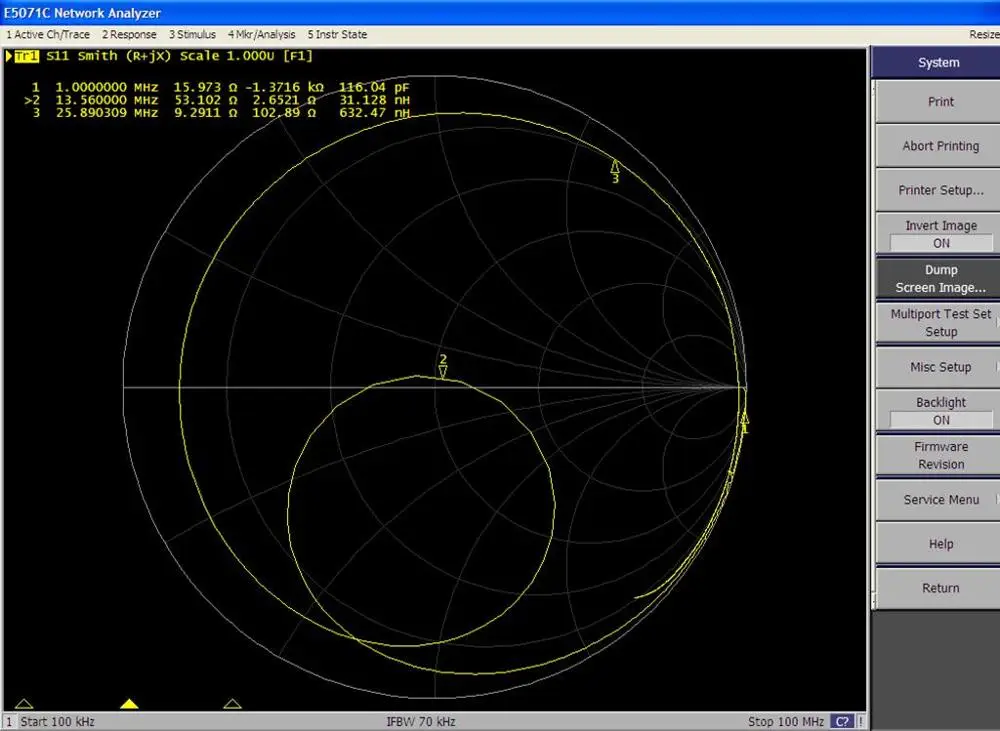This screenshot has width=1000, height=731.
Task: Click marker 3 triangle on Smith chart
Action: point(615,166)
